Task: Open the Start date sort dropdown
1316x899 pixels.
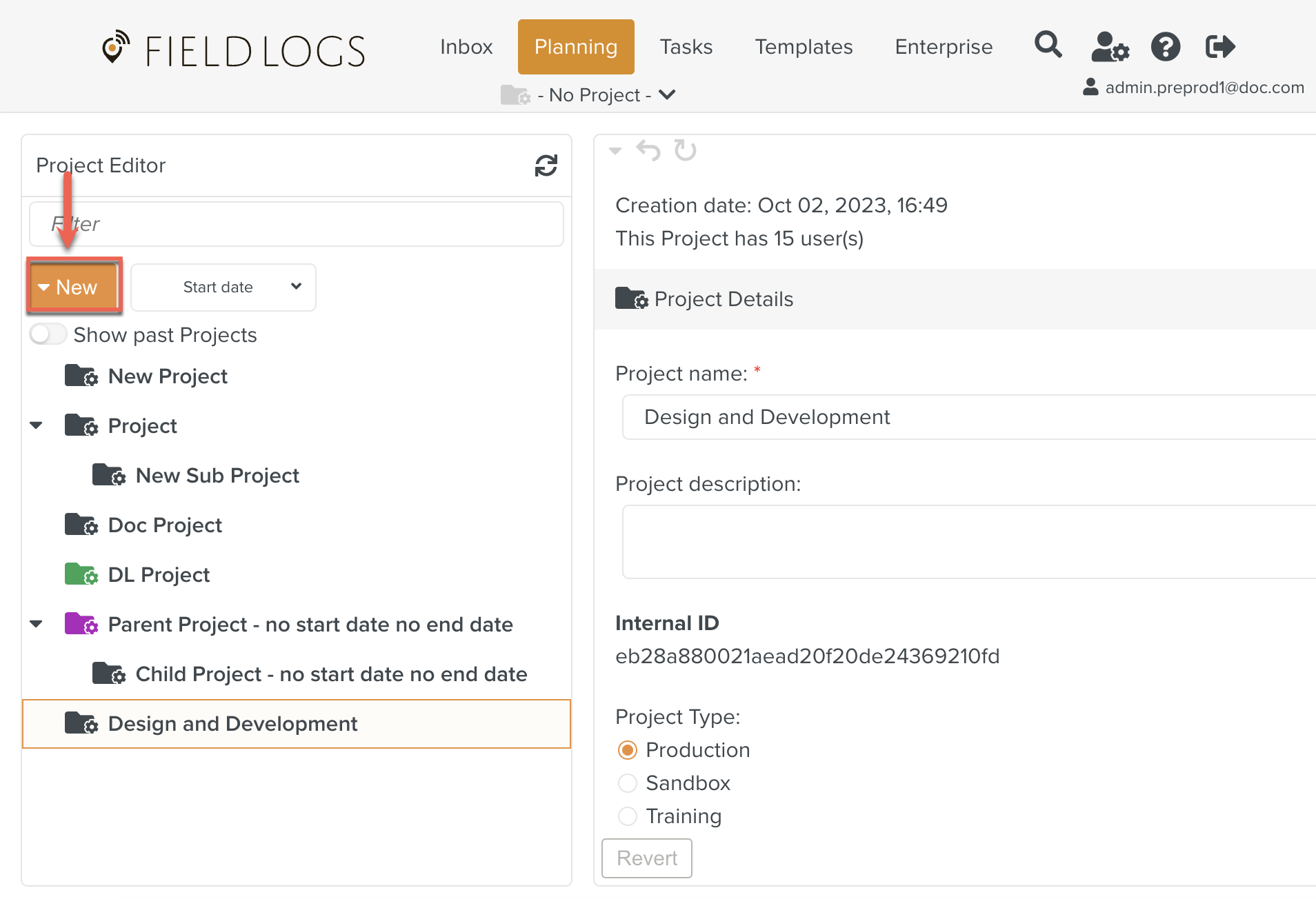Action: click(x=223, y=287)
